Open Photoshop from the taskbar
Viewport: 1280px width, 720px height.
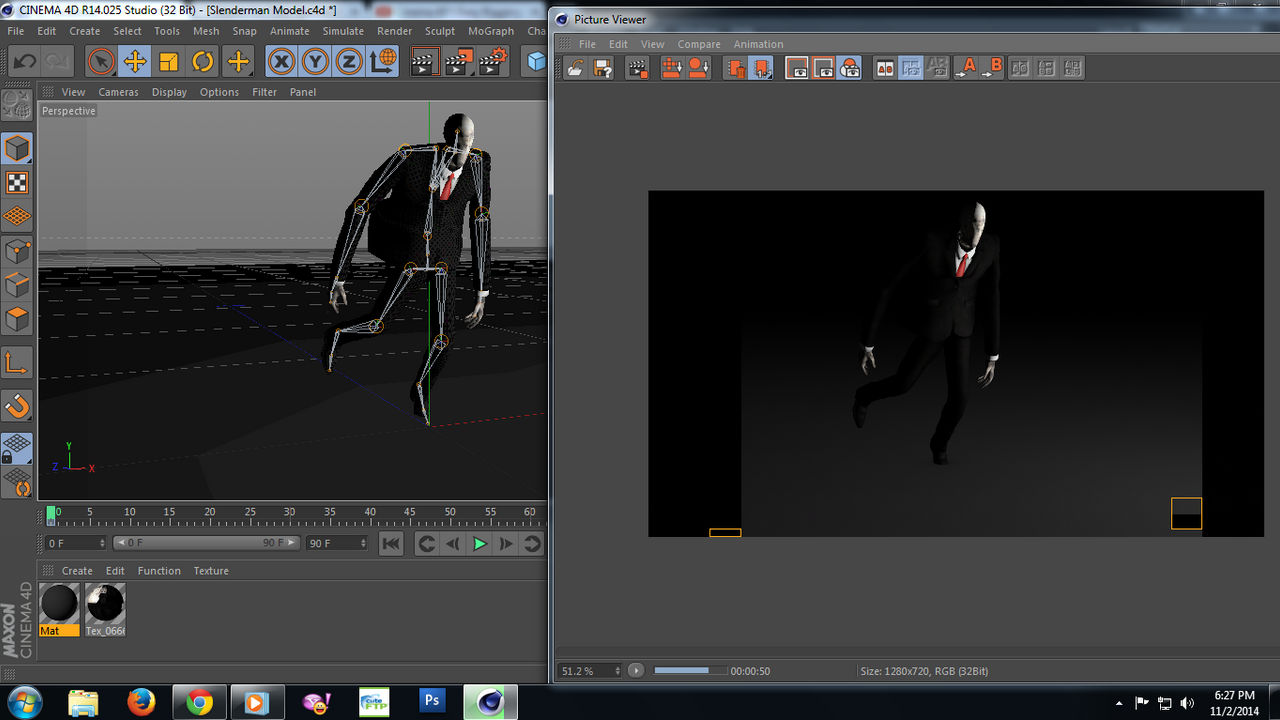[432, 703]
